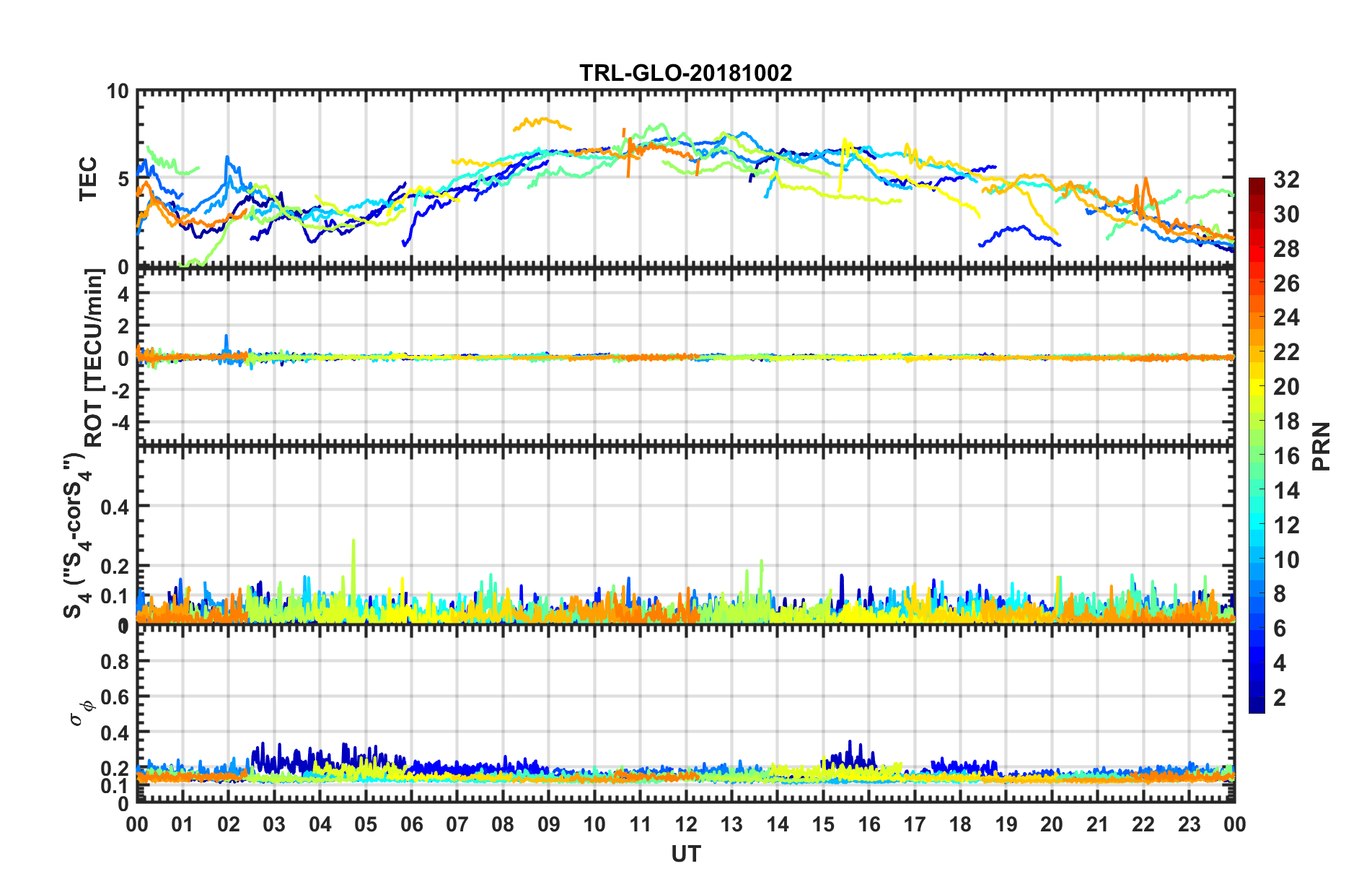Click the PRN colorbar label
This screenshot has height=892, width=1372.
click(1321, 446)
